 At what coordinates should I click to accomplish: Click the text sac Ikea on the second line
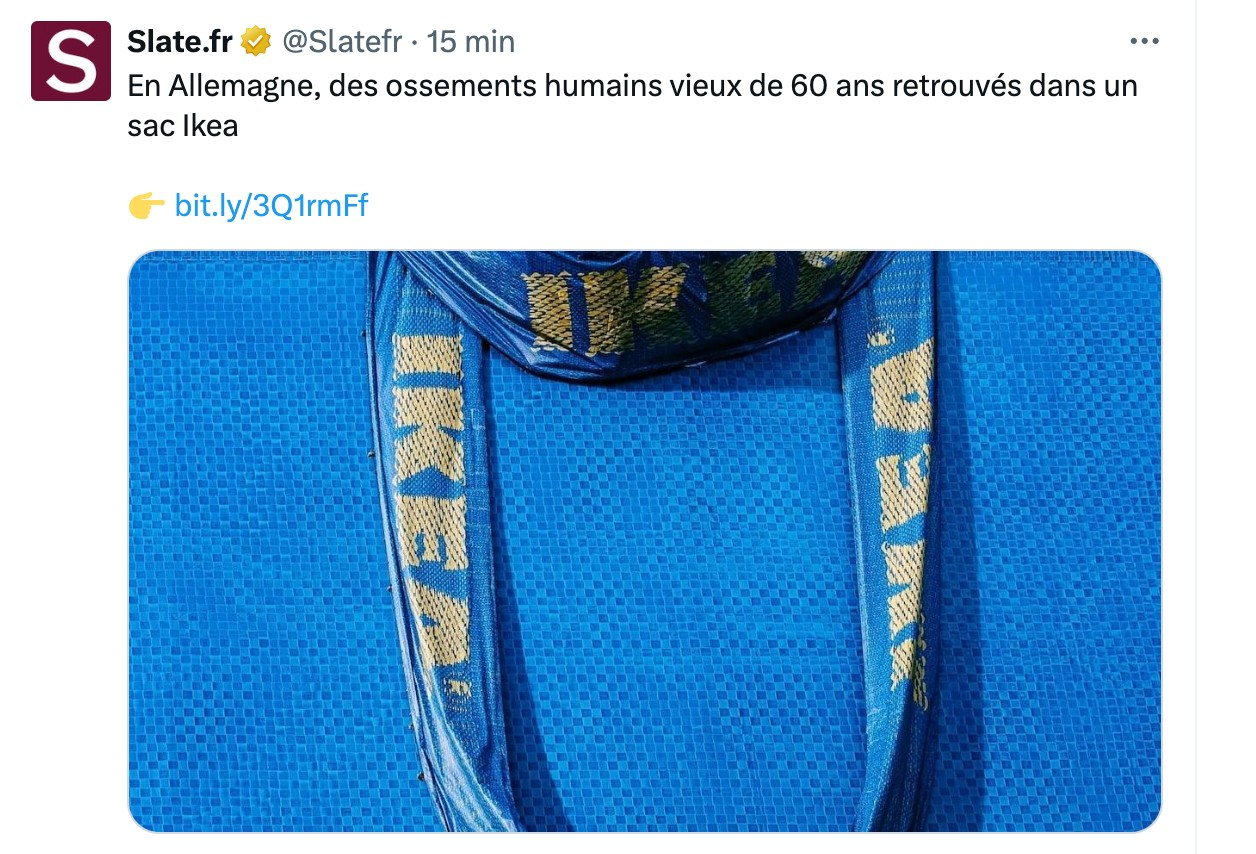point(183,128)
